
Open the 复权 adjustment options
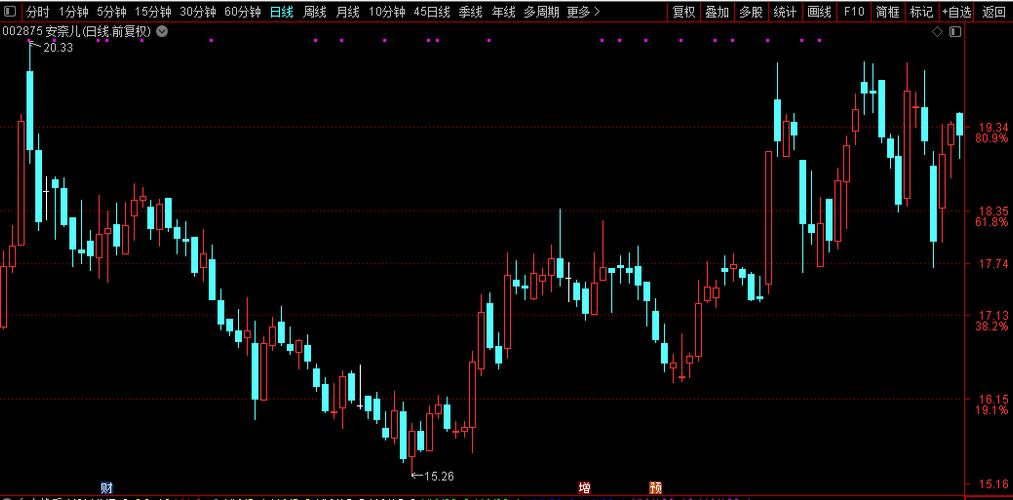pos(684,12)
